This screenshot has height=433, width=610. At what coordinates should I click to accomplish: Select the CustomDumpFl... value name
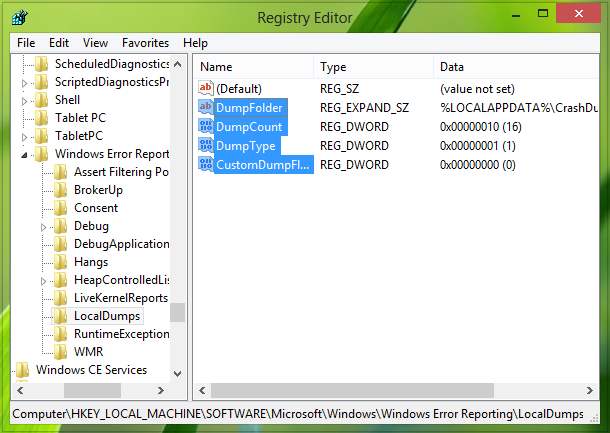(264, 165)
